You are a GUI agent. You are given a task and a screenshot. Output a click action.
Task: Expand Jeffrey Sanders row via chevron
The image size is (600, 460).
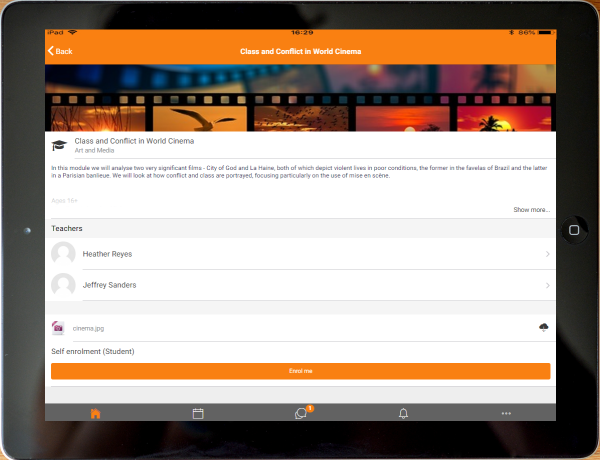tap(547, 286)
